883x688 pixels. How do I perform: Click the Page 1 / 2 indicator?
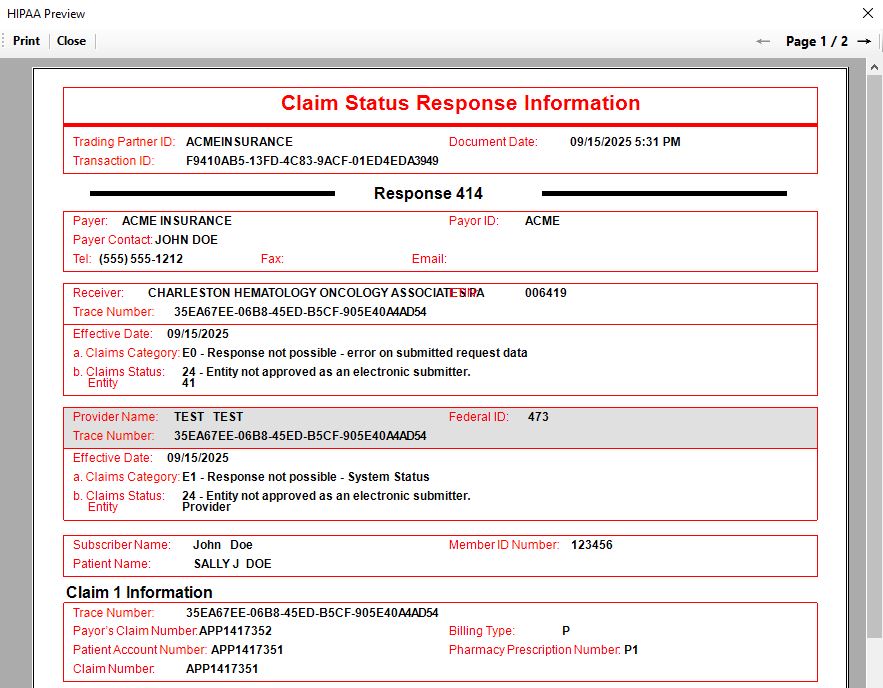pyautogui.click(x=817, y=42)
